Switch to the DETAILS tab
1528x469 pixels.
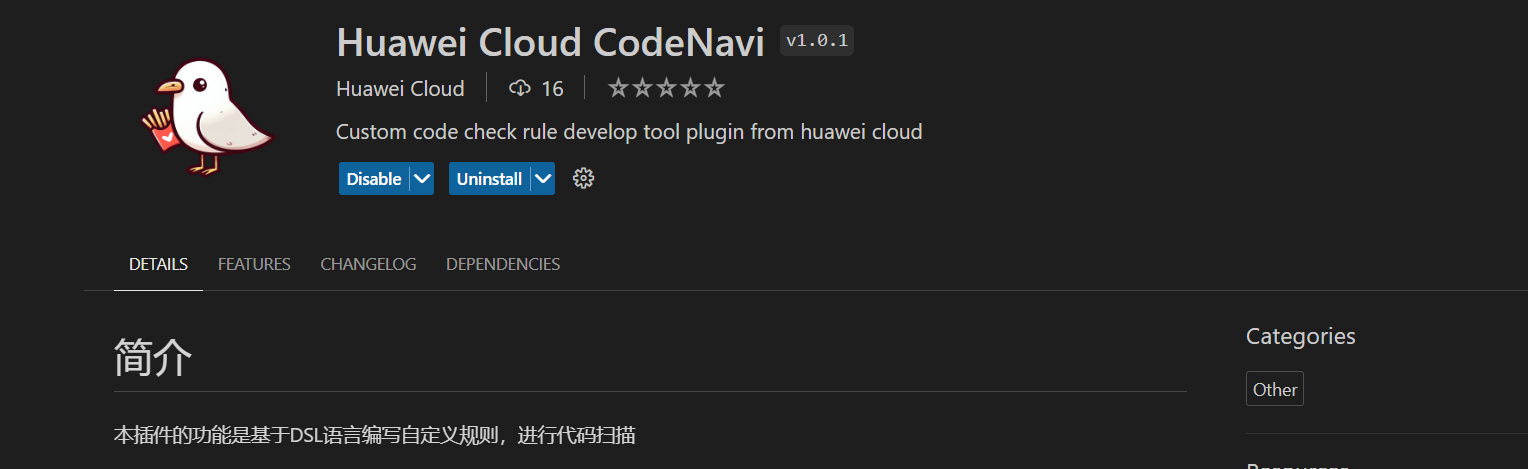click(x=158, y=264)
